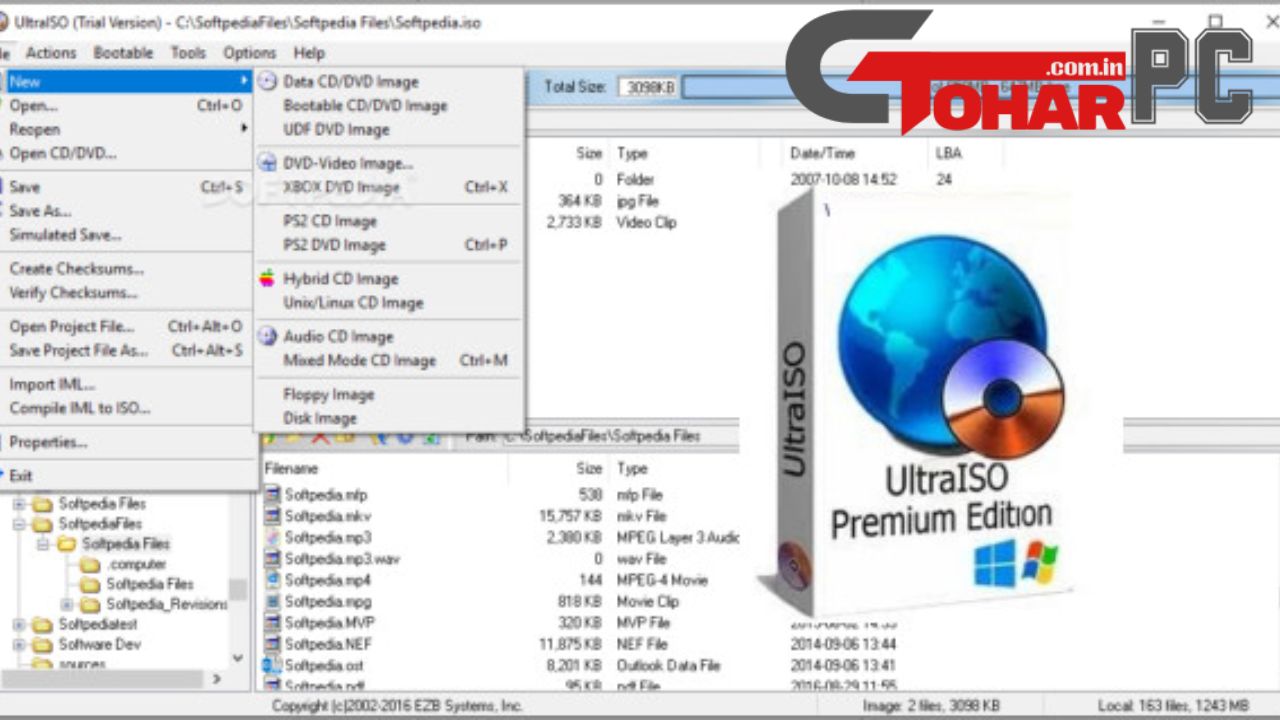1280x720 pixels.
Task: Expand the Software Dev tree node
Action: click(x=19, y=644)
